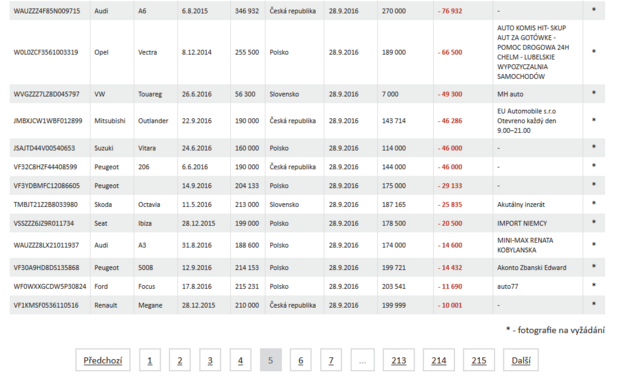Jump to page 3

(x=210, y=360)
